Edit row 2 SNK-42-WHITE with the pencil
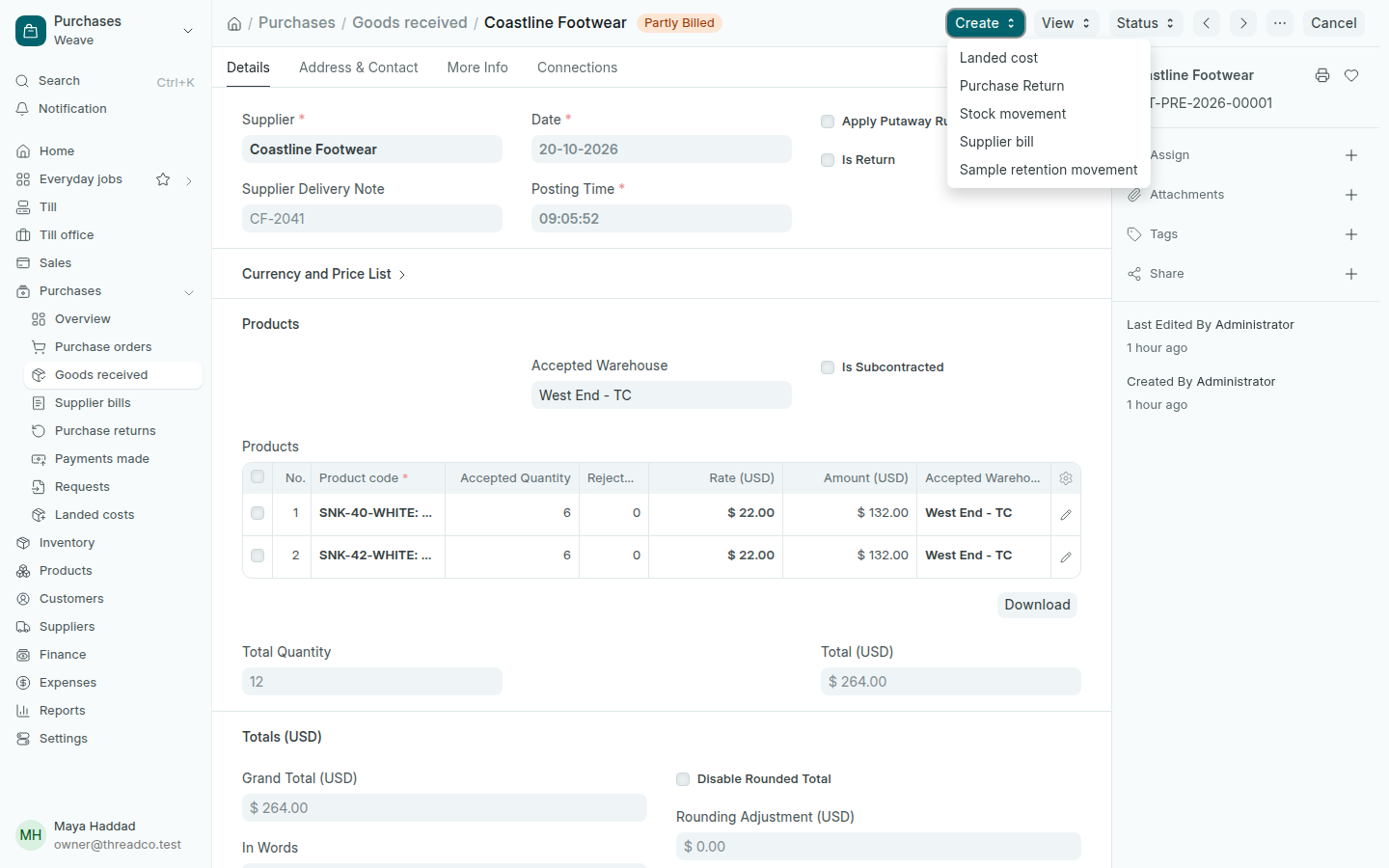 1066,557
